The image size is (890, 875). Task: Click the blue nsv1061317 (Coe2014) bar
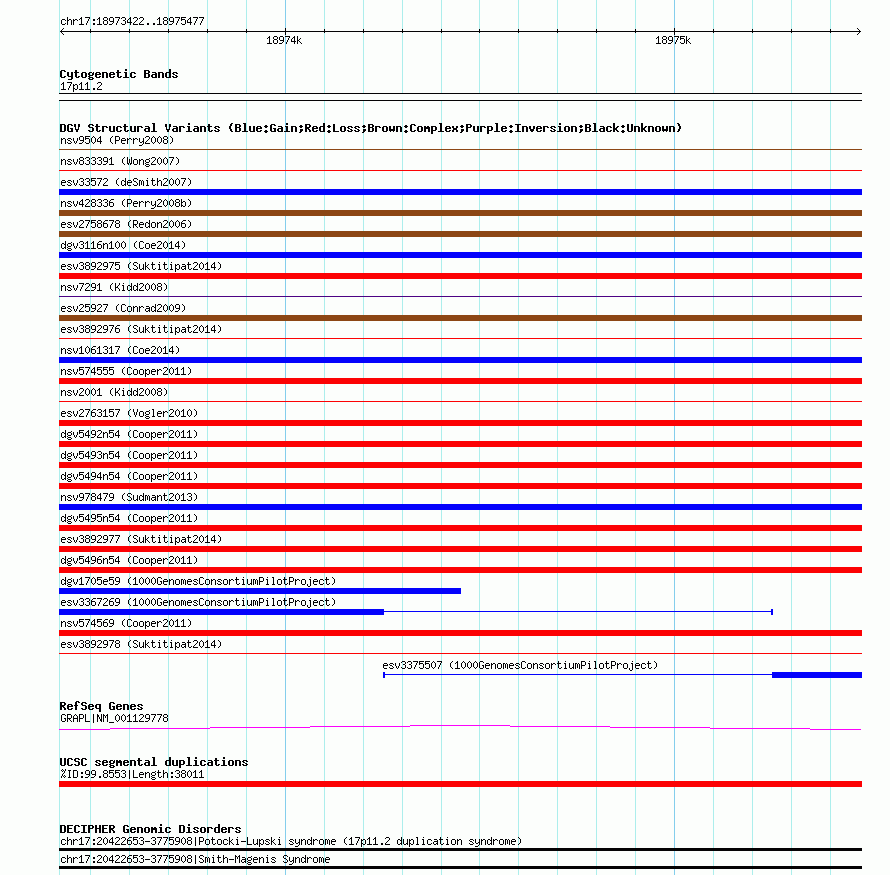pyautogui.click(x=460, y=360)
